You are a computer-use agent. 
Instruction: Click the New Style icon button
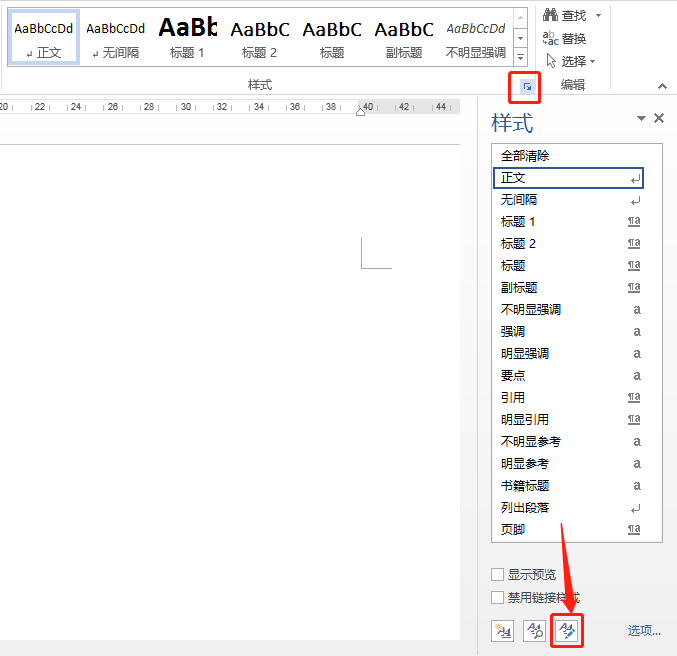[x=503, y=631]
